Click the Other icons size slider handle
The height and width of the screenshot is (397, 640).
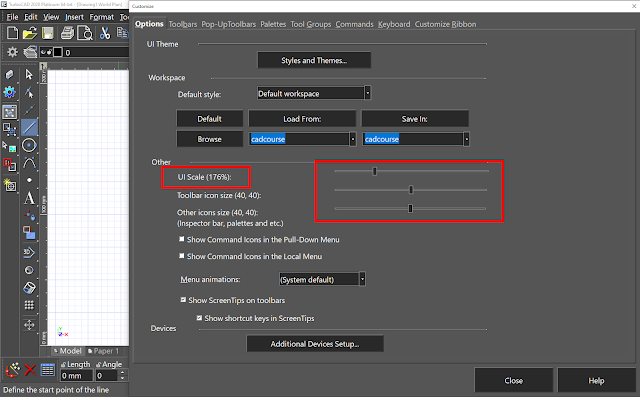tap(410, 208)
